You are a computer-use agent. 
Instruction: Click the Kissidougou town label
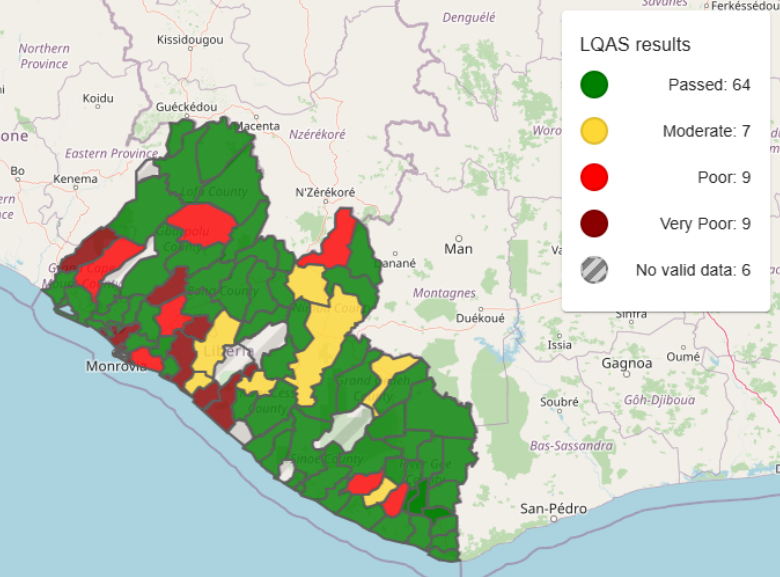pyautogui.click(x=190, y=40)
